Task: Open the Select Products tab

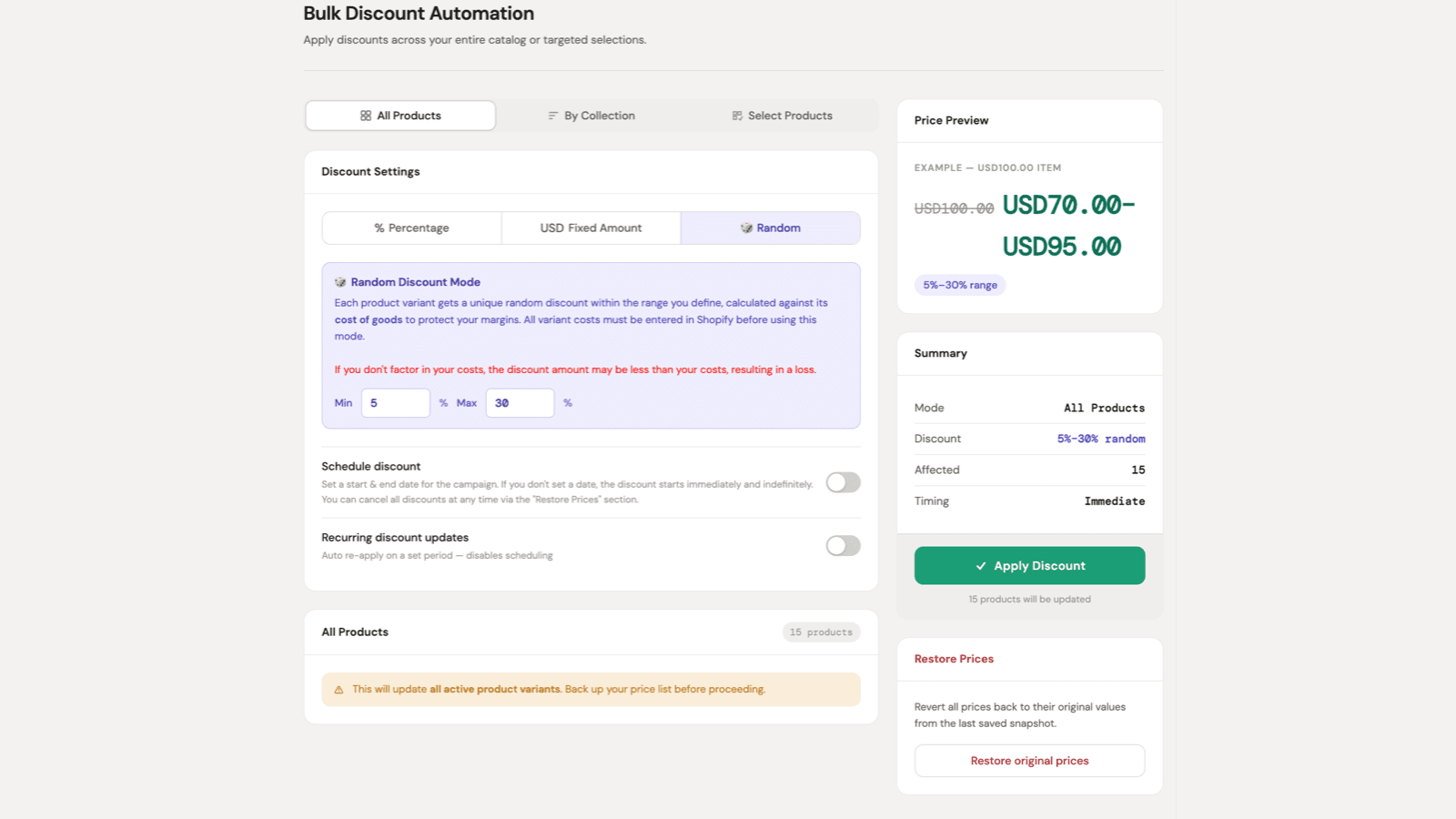Action: [783, 116]
